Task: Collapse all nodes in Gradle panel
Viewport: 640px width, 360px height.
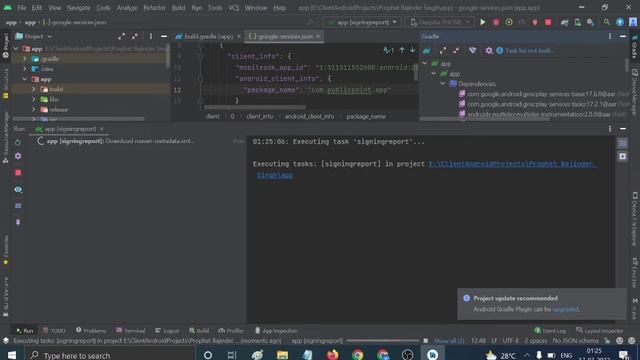Action: tap(456, 51)
